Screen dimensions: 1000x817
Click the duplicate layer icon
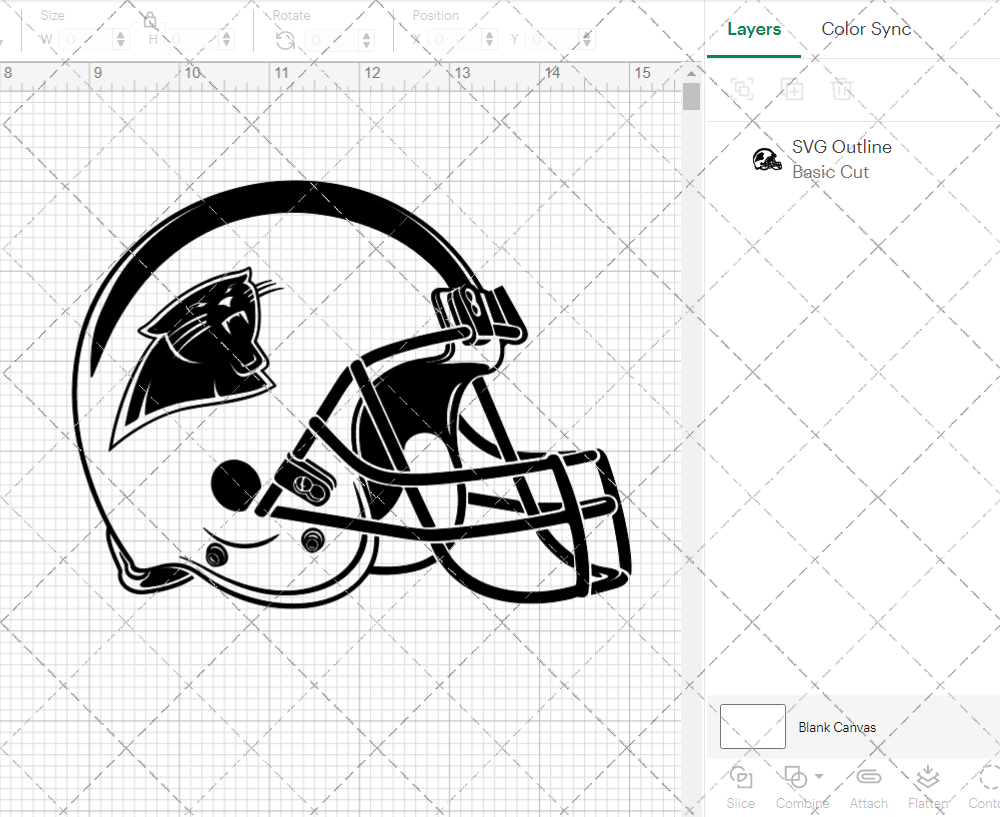coord(793,90)
